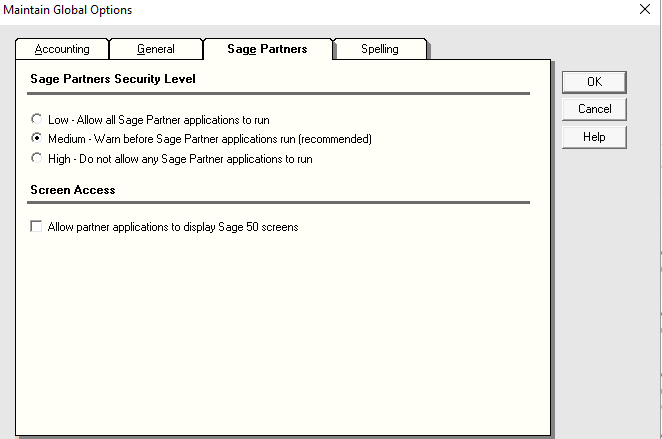Click the Screen Access heading
Viewport: 662px width, 439px height.
pos(73,190)
